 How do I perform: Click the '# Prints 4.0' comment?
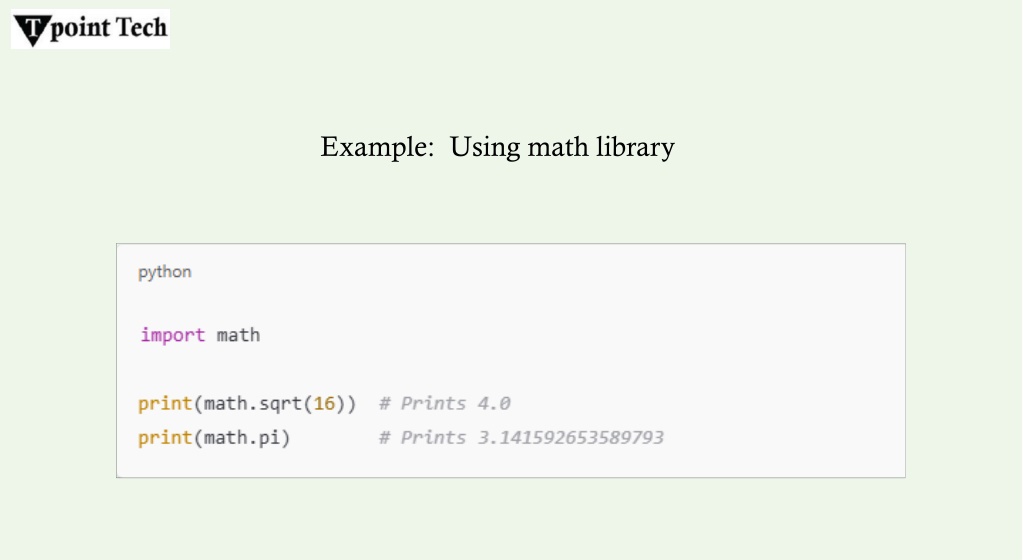point(444,403)
